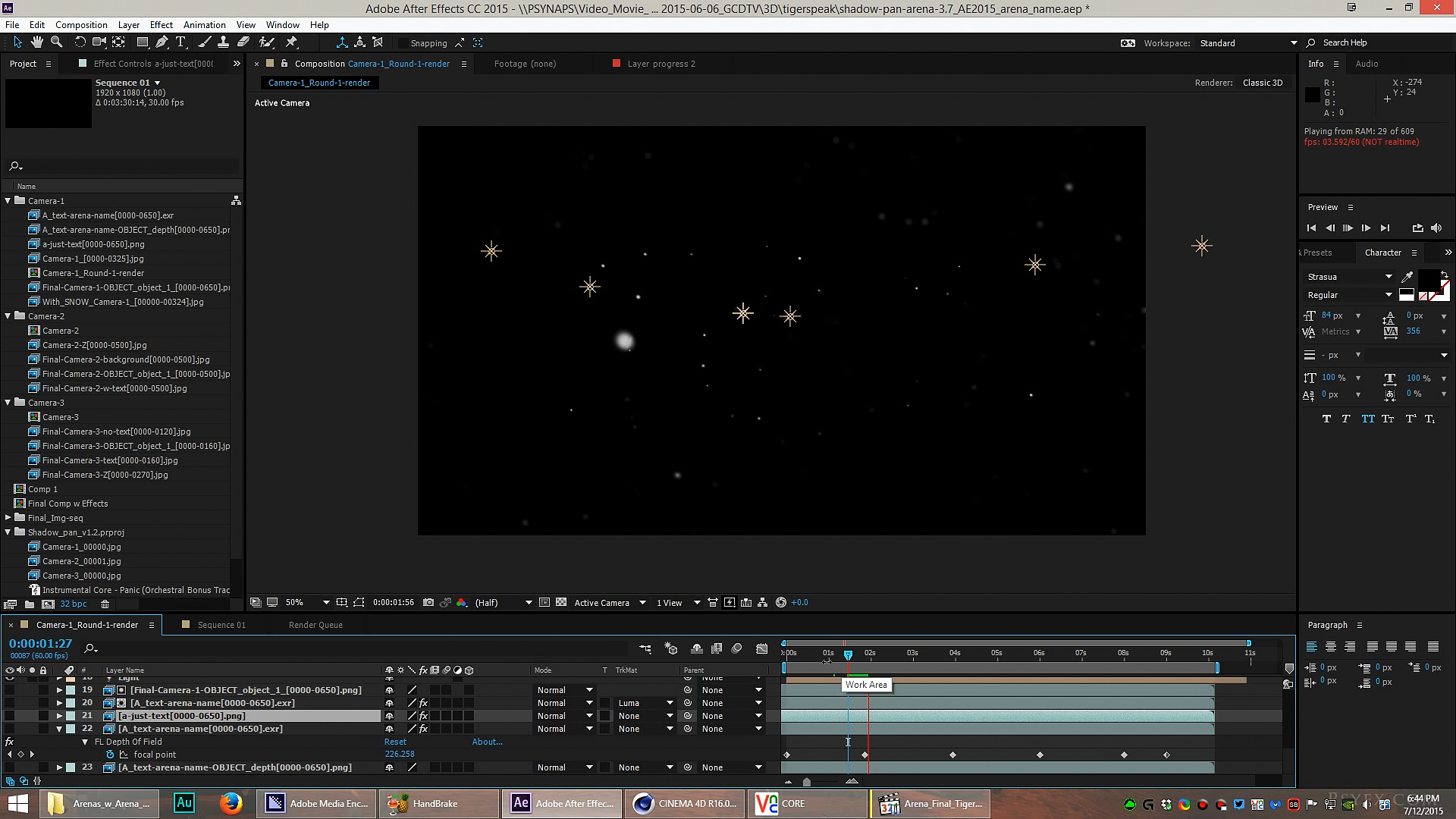Toggle the transparency grid in the viewer
The height and width of the screenshot is (819, 1456).
point(561,602)
